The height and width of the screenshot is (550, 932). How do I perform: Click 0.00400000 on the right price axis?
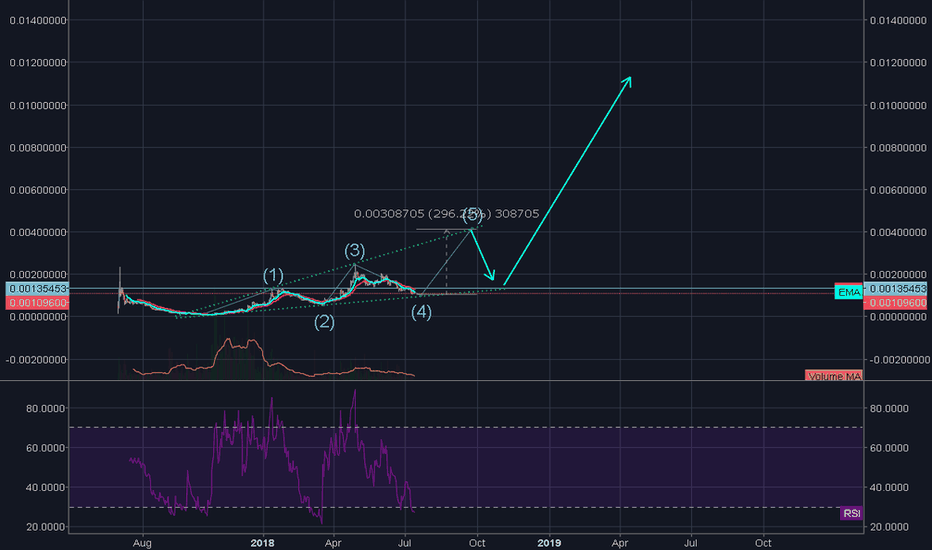pos(898,232)
